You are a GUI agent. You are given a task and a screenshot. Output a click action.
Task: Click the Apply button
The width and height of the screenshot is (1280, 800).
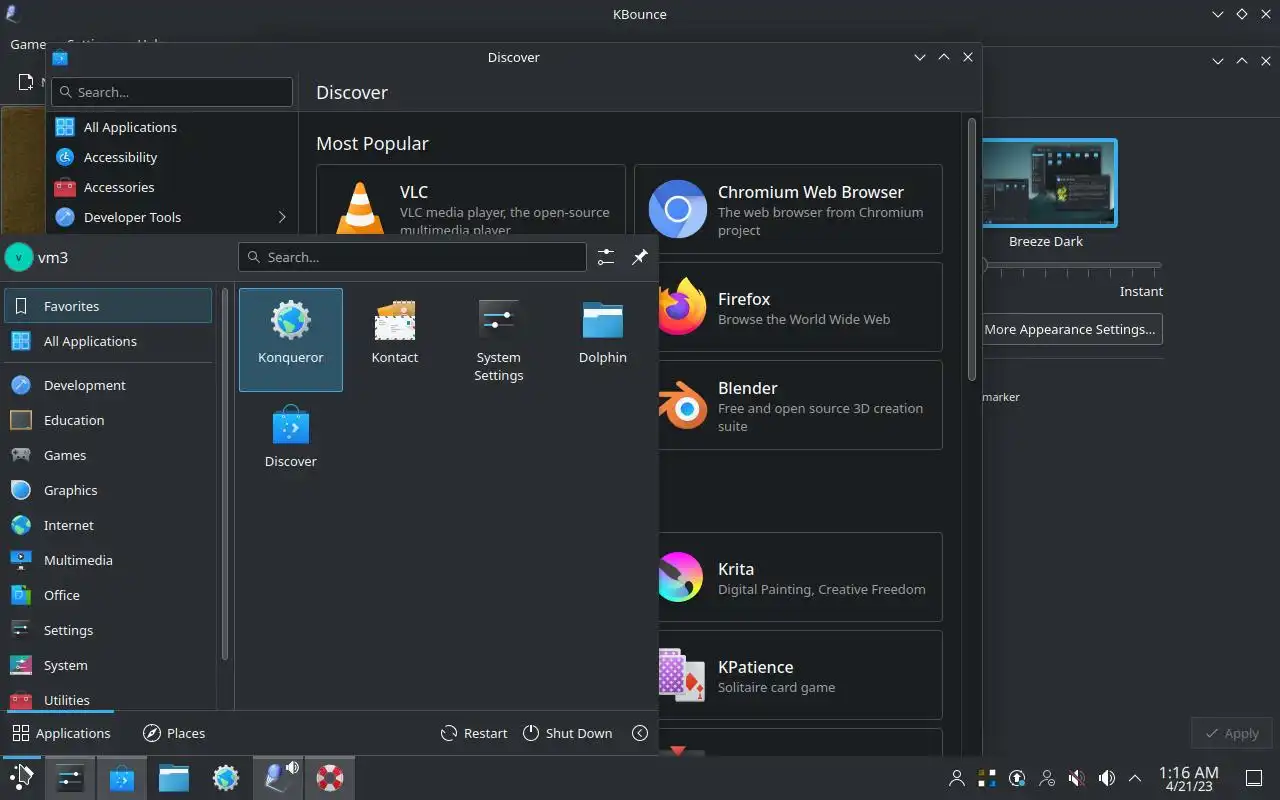click(x=1232, y=733)
